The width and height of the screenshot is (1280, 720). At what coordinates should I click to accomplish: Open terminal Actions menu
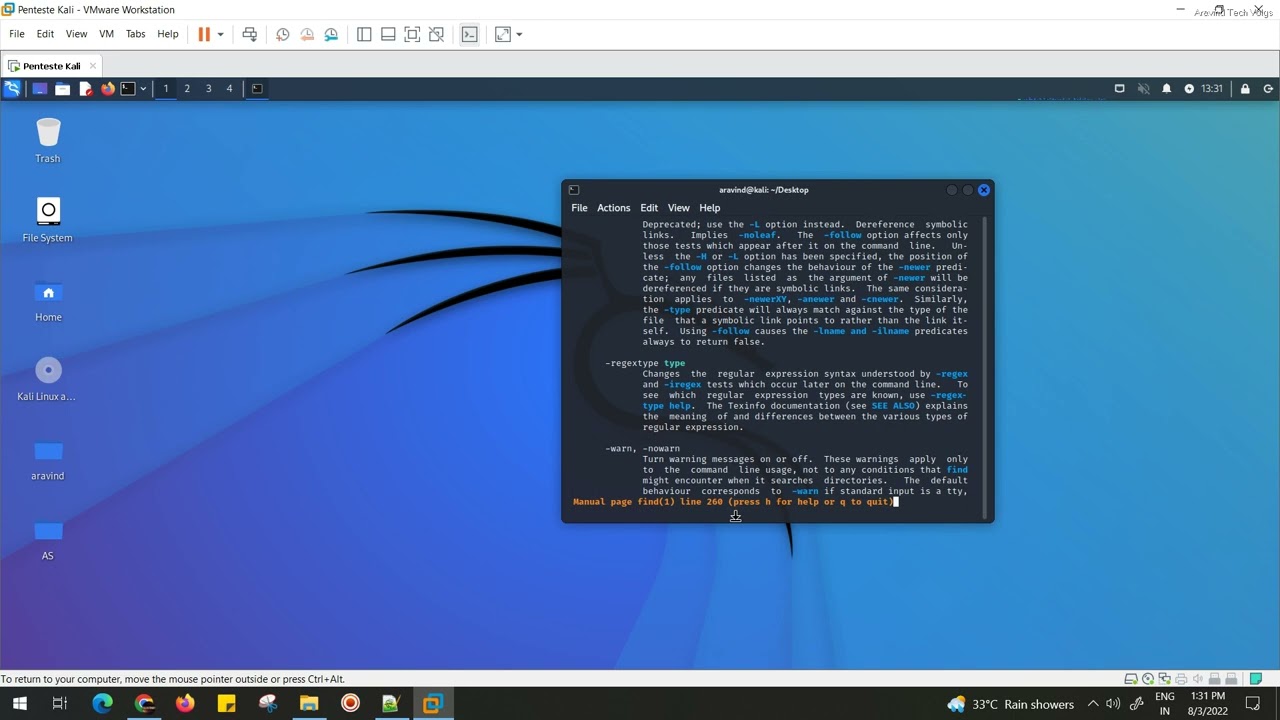click(x=613, y=208)
